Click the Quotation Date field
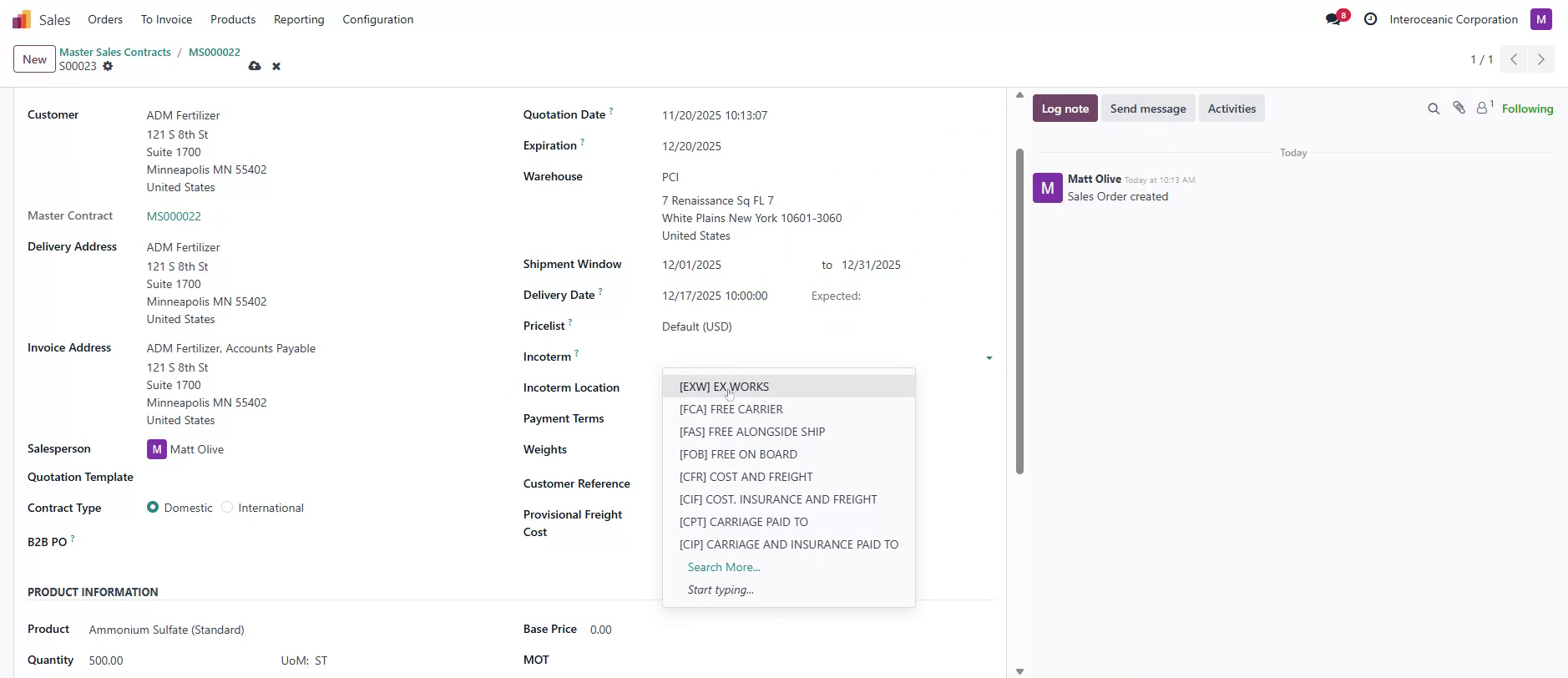This screenshot has height=678, width=1568. pyautogui.click(x=827, y=115)
